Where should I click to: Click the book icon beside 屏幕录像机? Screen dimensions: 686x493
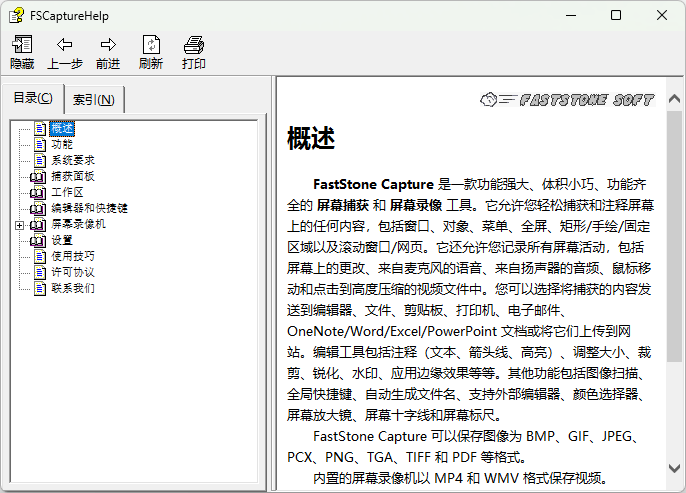coord(38,225)
